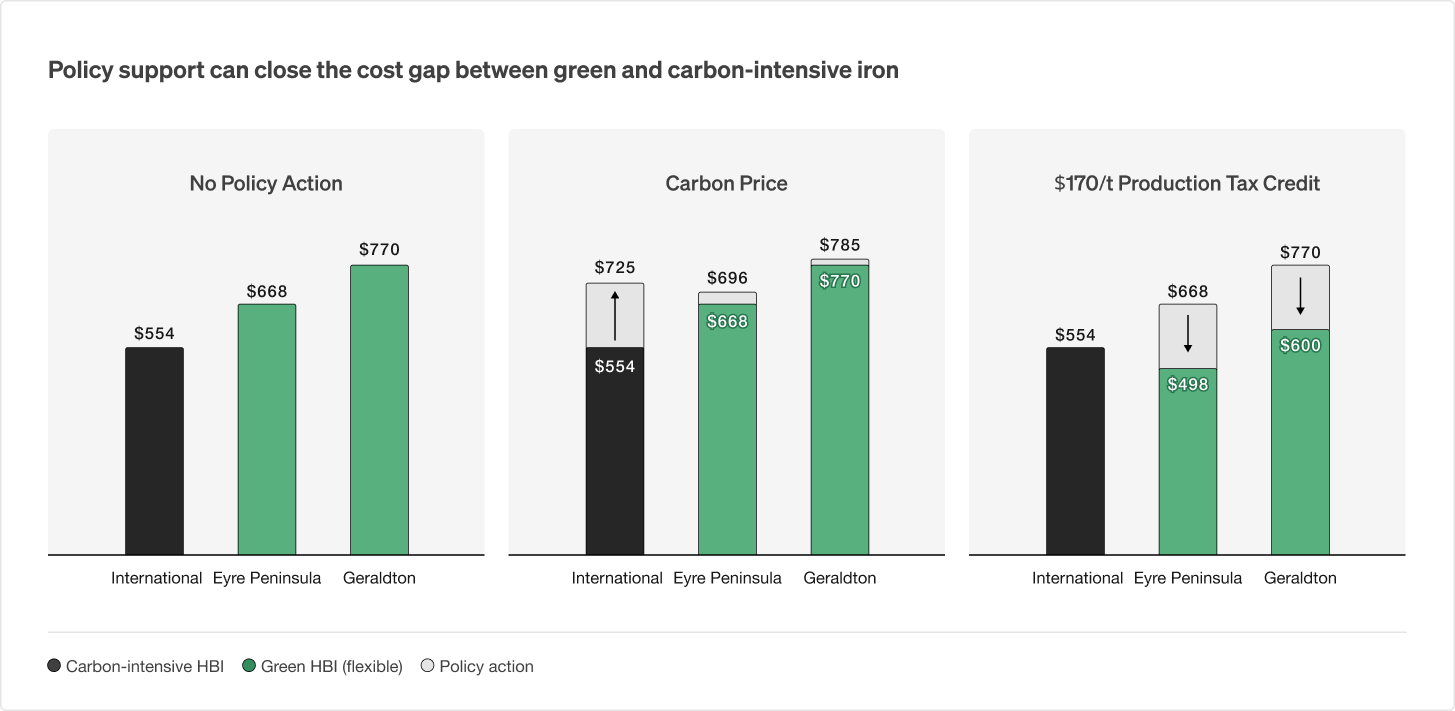This screenshot has width=1455, height=711.
Task: Select the Carbon Price panel title
Action: (x=727, y=184)
